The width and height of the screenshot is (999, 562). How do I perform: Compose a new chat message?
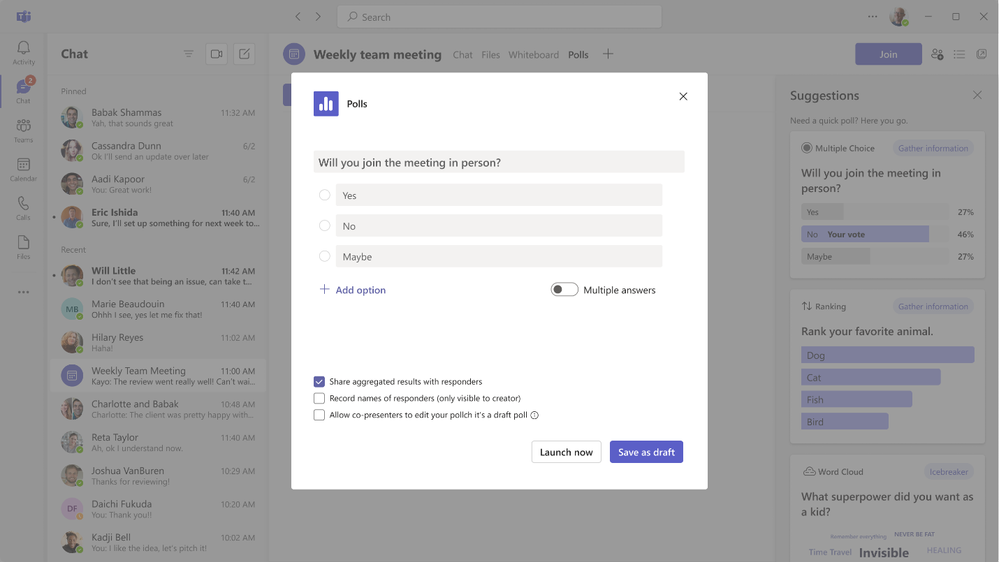pyautogui.click(x=245, y=54)
